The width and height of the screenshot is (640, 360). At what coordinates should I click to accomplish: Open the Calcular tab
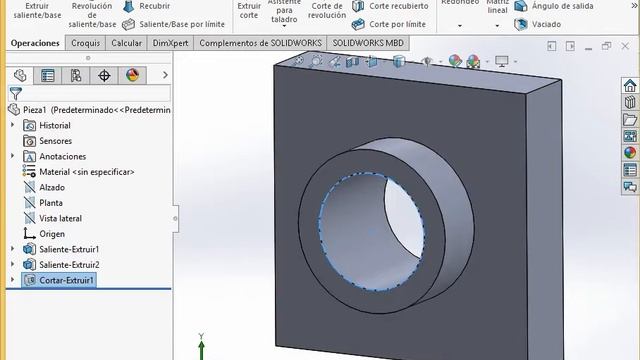(x=126, y=43)
